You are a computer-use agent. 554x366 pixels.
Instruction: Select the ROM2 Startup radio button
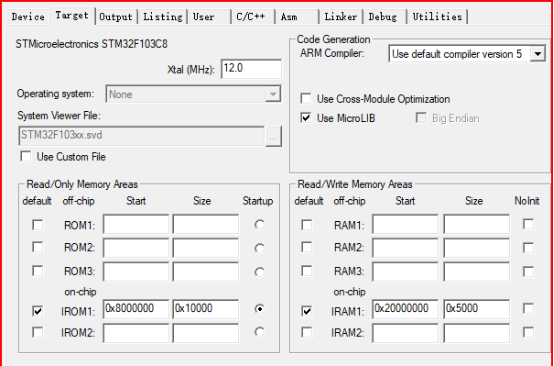tap(260, 248)
